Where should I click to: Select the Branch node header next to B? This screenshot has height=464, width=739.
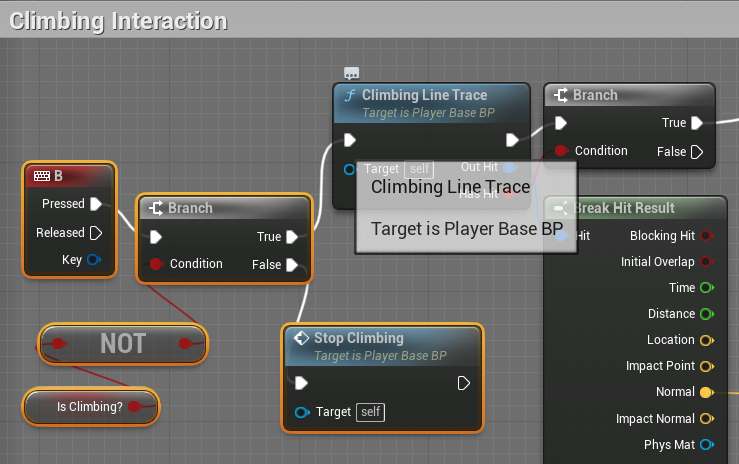point(224,208)
